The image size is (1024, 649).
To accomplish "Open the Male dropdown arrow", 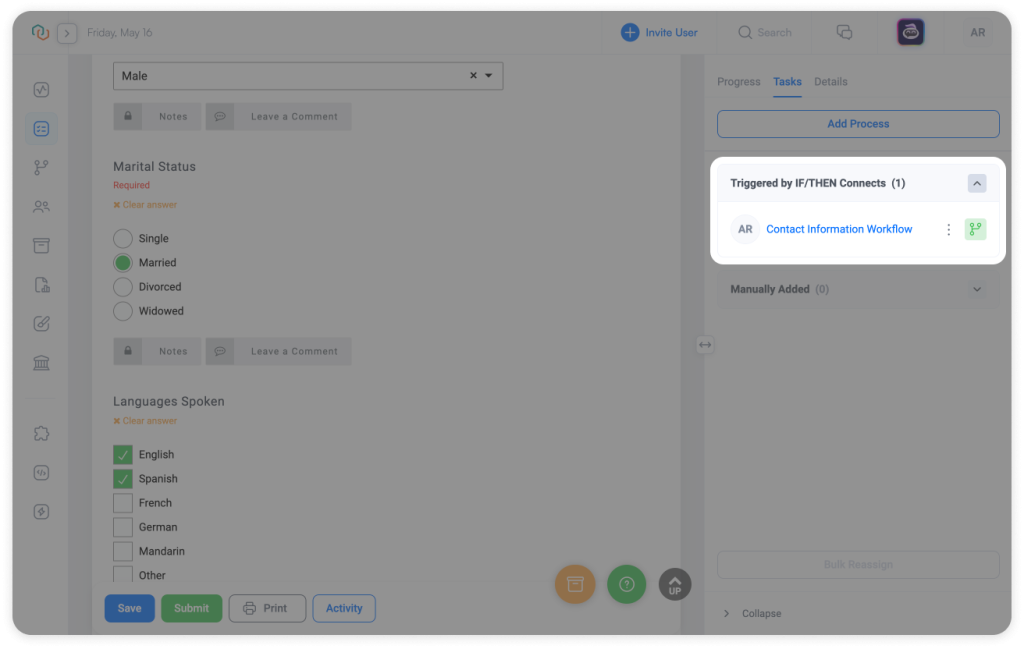I will (488, 76).
